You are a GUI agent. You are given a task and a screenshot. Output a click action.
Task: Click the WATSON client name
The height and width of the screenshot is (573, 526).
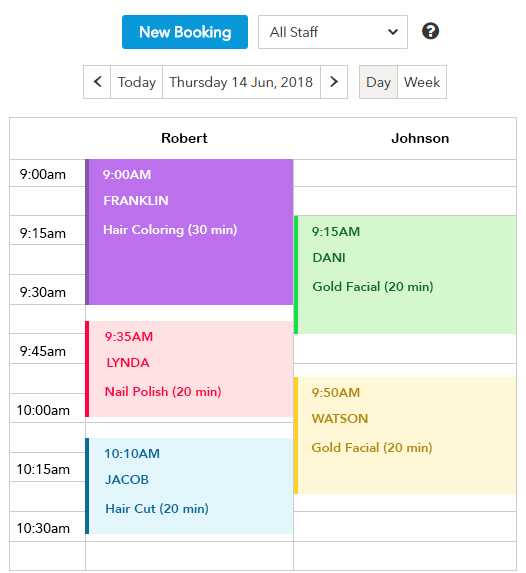point(340,418)
